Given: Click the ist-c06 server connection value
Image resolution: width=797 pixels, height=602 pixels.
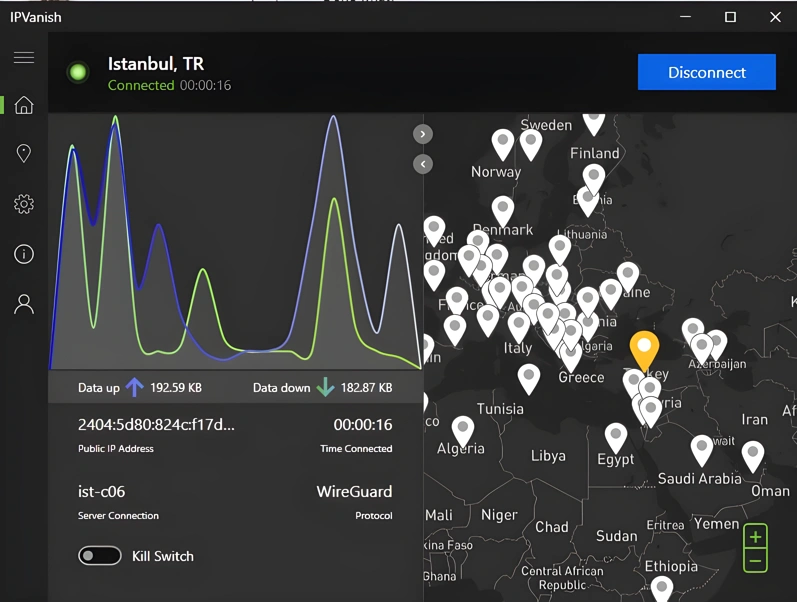Looking at the screenshot, I should click(x=101, y=492).
